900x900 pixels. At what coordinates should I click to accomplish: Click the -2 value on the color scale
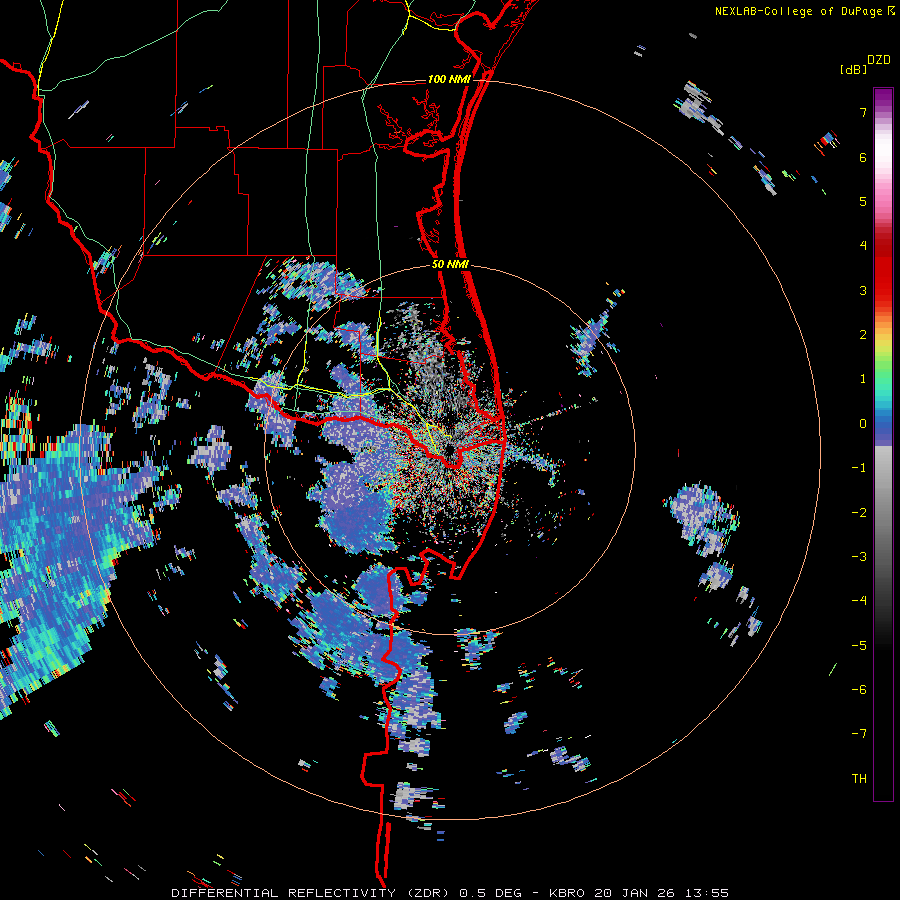(x=859, y=513)
